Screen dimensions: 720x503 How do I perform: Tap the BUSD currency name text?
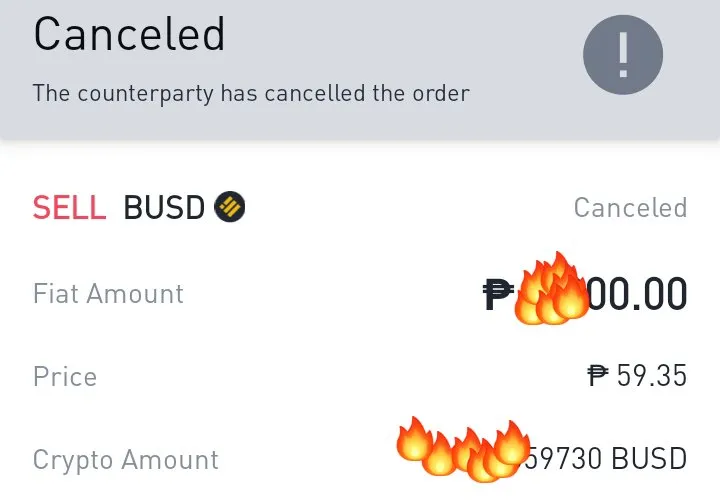pyautogui.click(x=164, y=208)
